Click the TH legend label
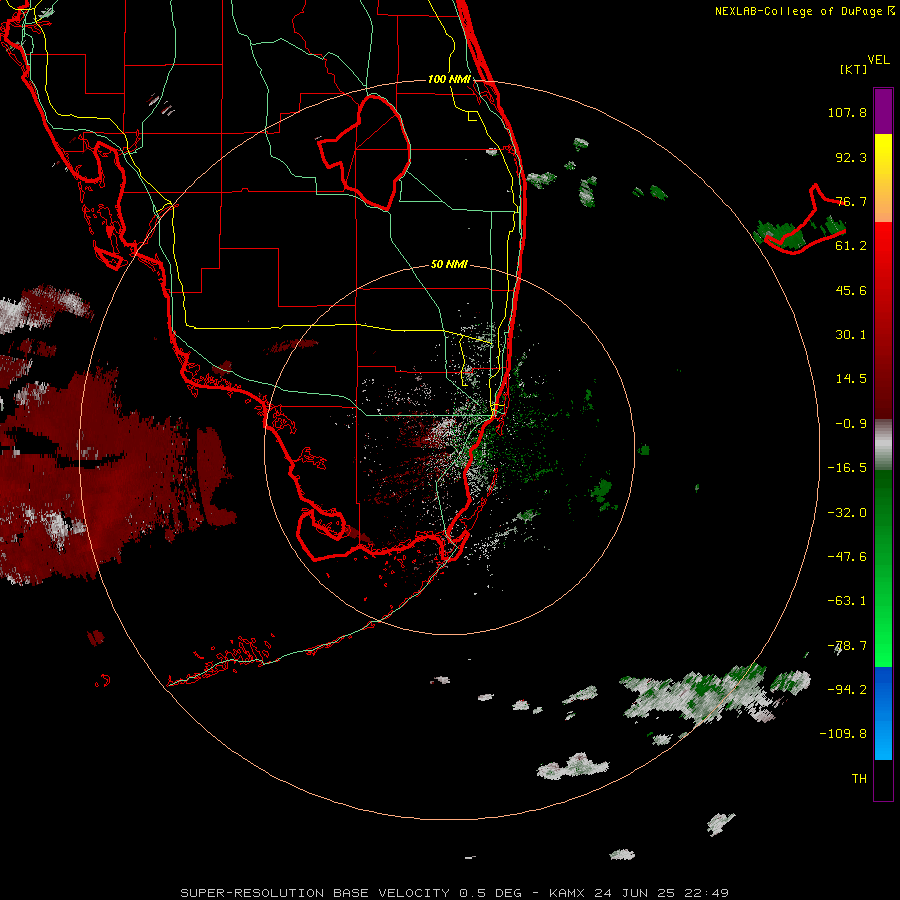Screen dimensions: 900x900 pos(859,779)
